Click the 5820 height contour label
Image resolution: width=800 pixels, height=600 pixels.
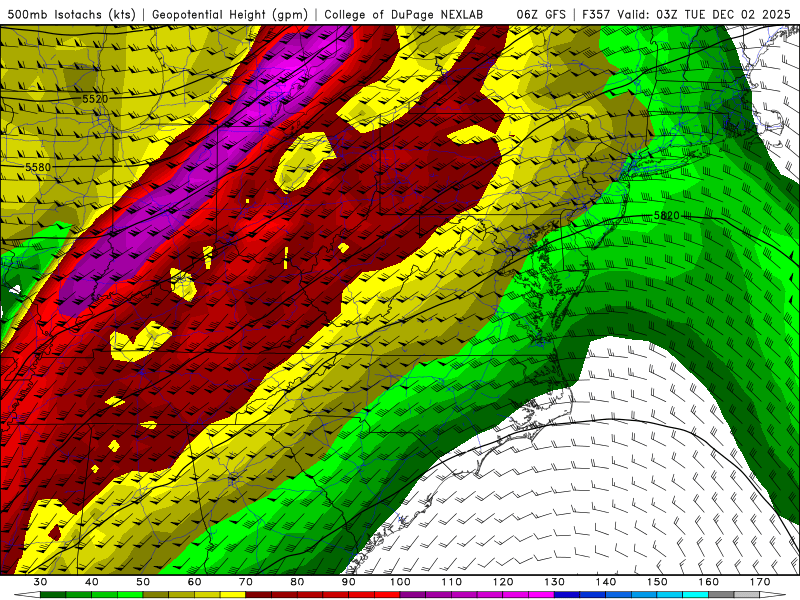667,215
